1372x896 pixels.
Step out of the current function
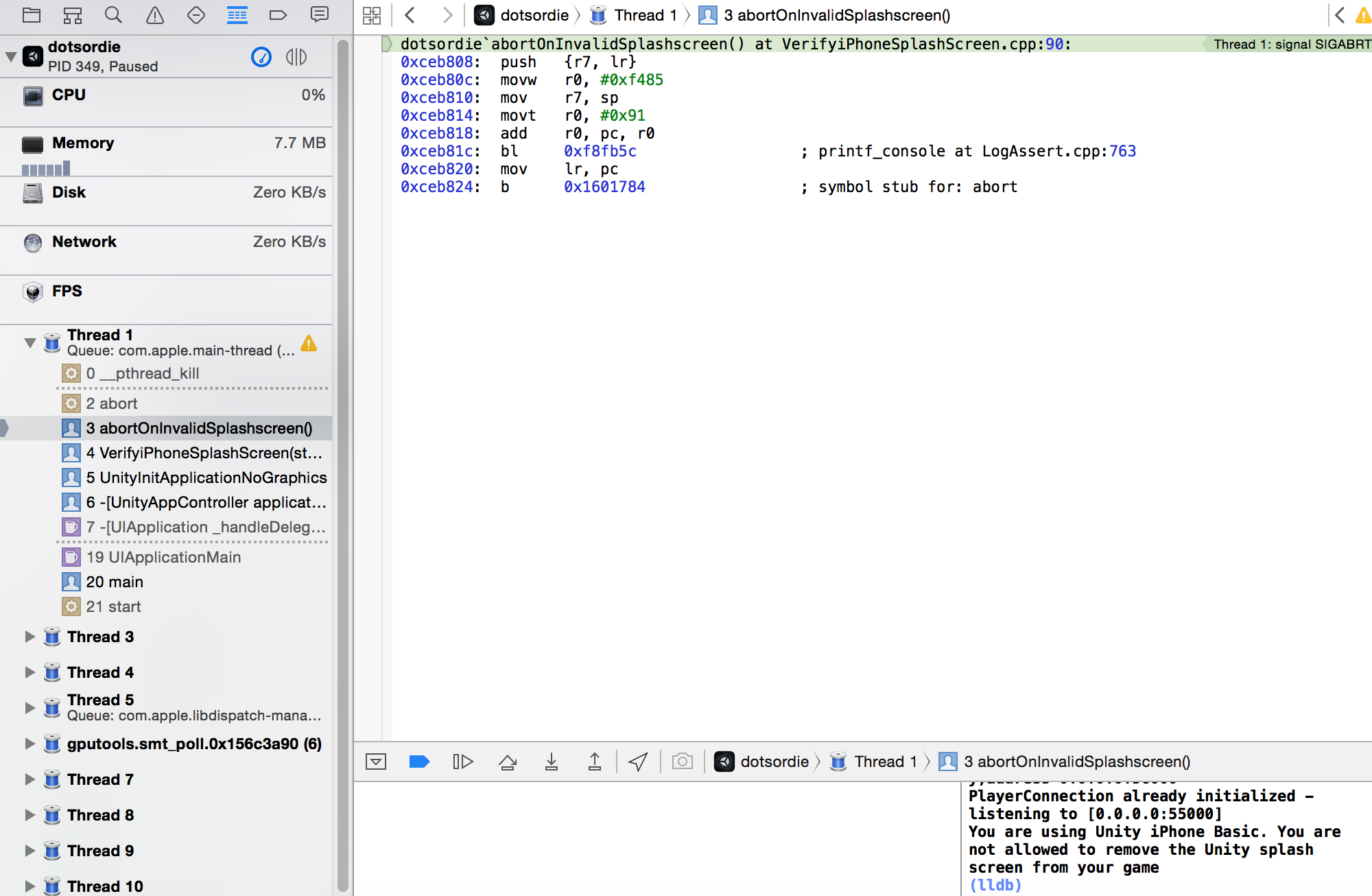595,762
